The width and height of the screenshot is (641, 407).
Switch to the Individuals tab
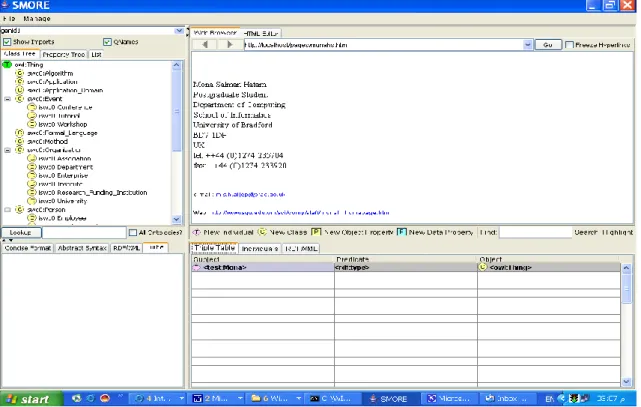click(260, 248)
